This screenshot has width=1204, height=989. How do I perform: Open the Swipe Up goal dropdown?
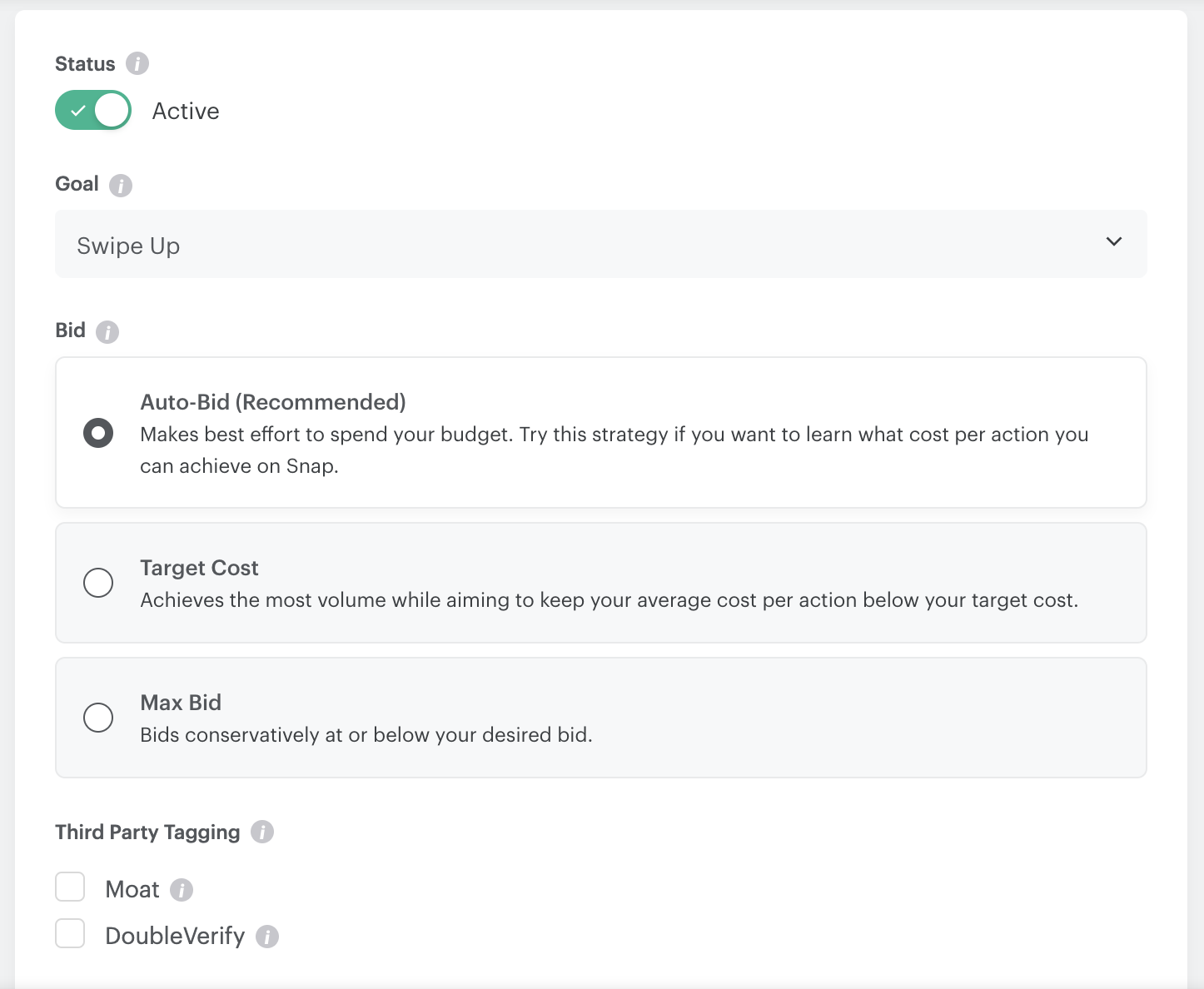point(601,244)
